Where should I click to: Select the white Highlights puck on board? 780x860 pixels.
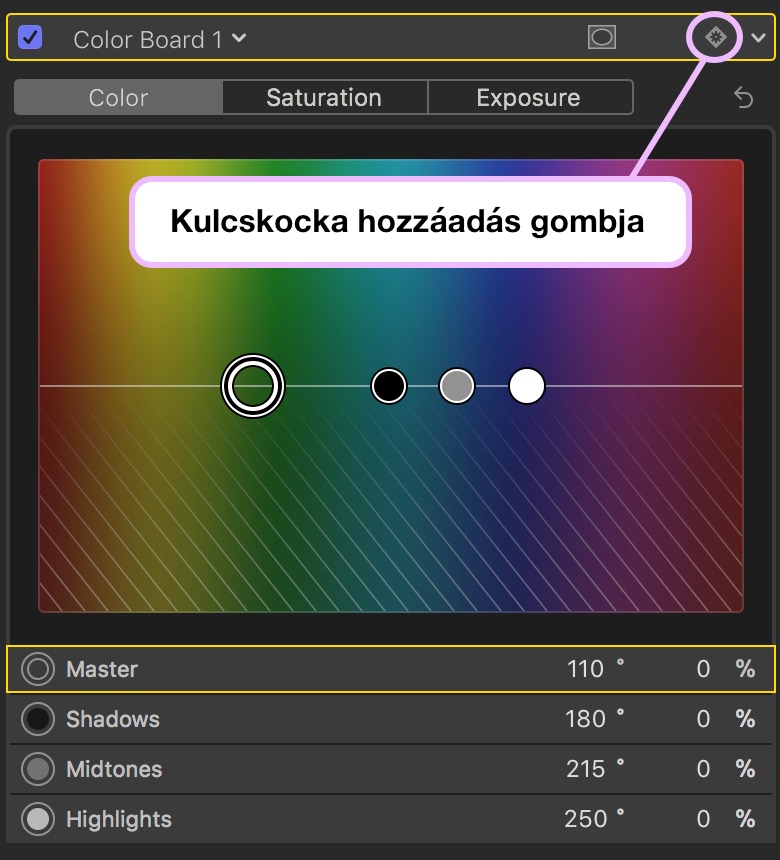(527, 386)
